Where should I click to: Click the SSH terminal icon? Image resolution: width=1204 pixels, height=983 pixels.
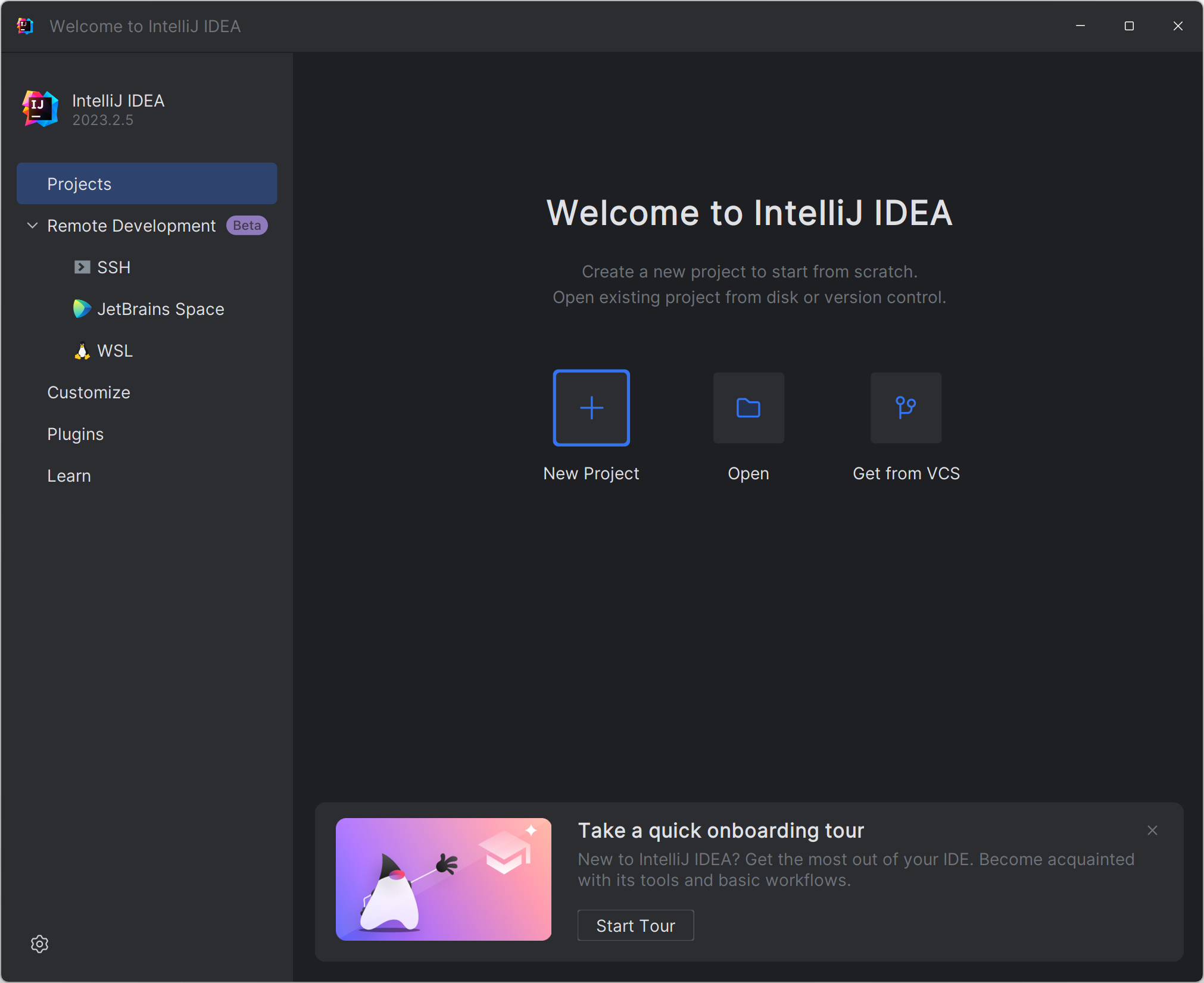pyautogui.click(x=82, y=267)
